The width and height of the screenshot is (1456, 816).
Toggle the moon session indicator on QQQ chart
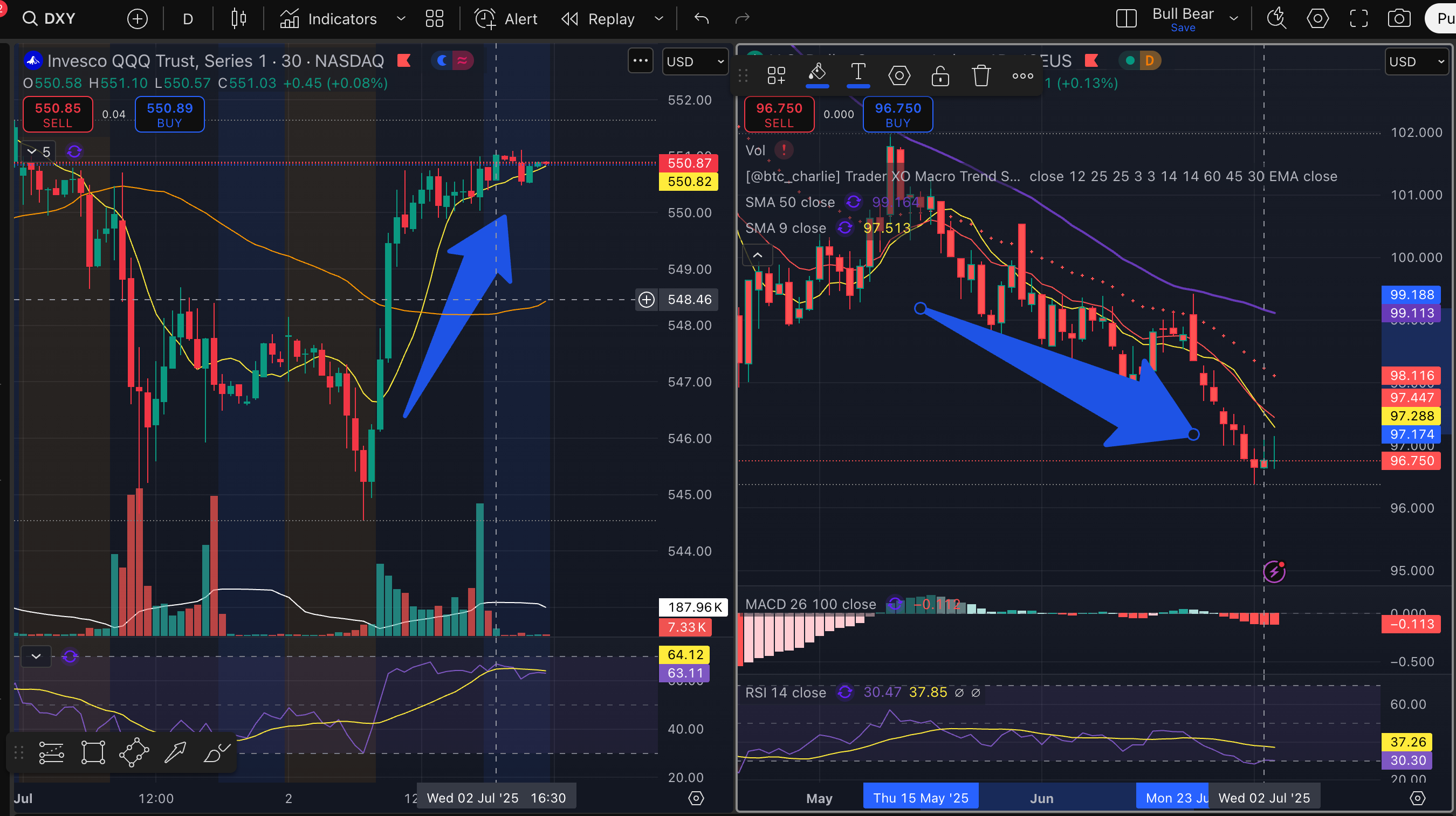[443, 60]
